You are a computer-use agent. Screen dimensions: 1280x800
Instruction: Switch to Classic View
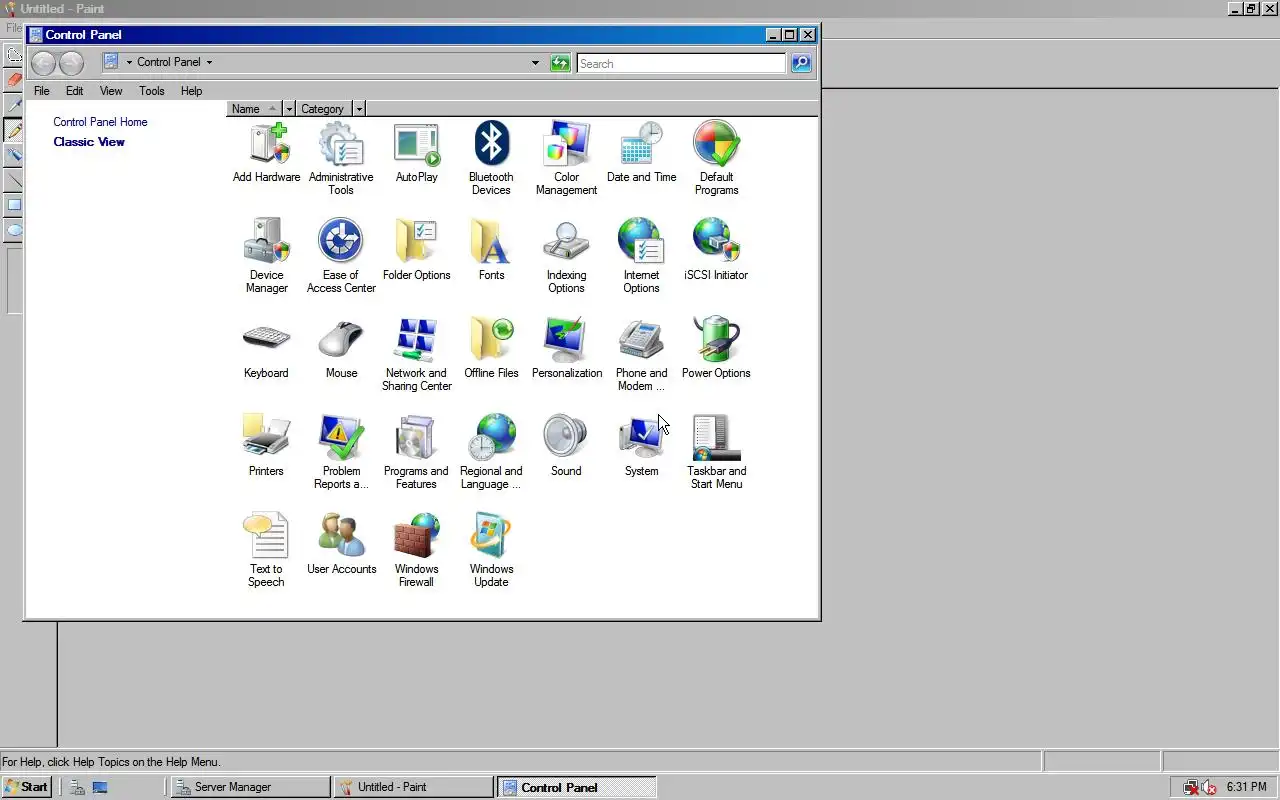coord(89,142)
